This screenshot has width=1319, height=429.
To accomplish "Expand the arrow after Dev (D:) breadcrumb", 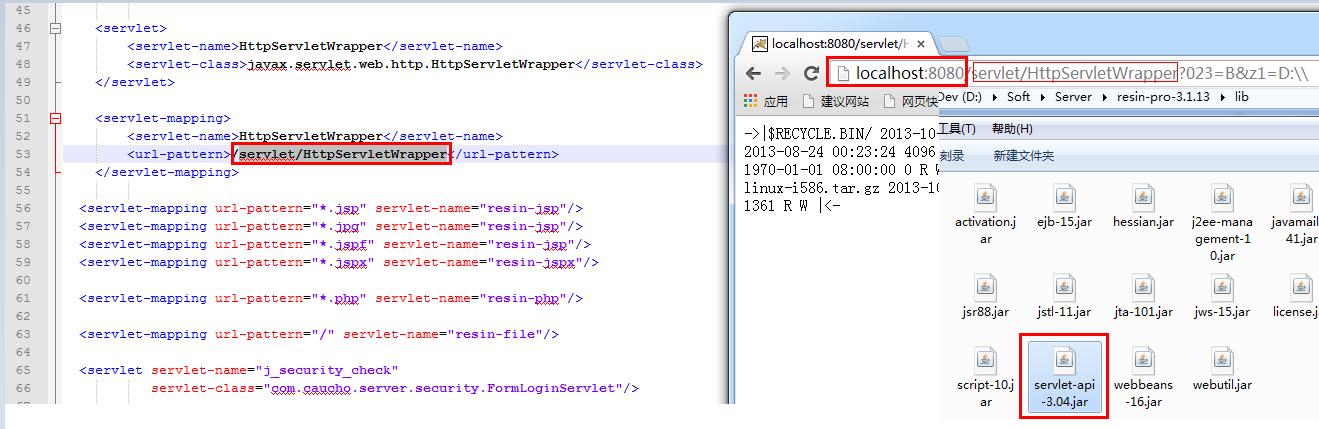I will coord(996,97).
